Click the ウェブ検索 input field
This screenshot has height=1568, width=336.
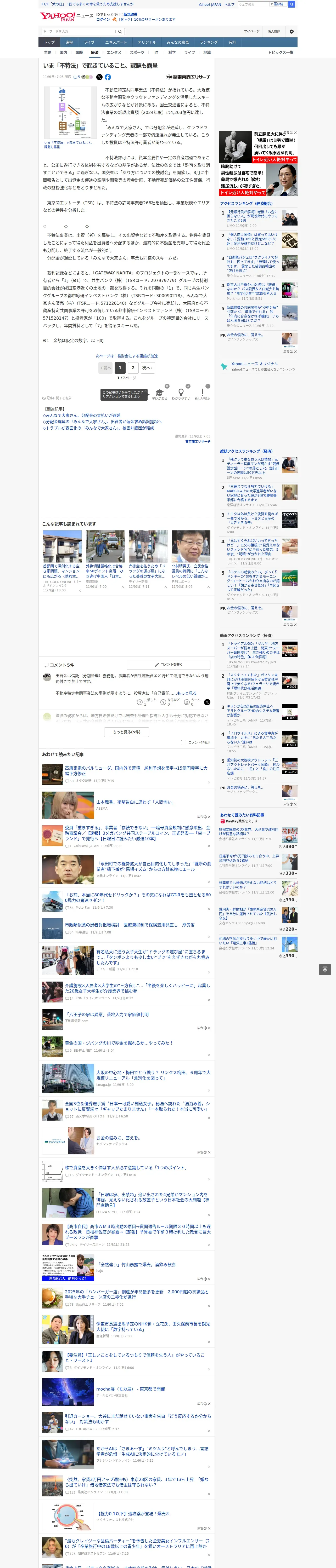click(x=253, y=4)
